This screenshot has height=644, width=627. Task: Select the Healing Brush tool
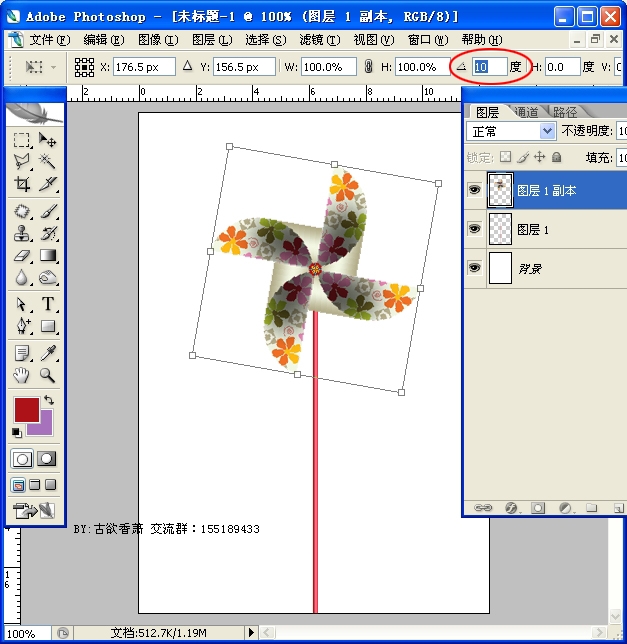[x=22, y=212]
